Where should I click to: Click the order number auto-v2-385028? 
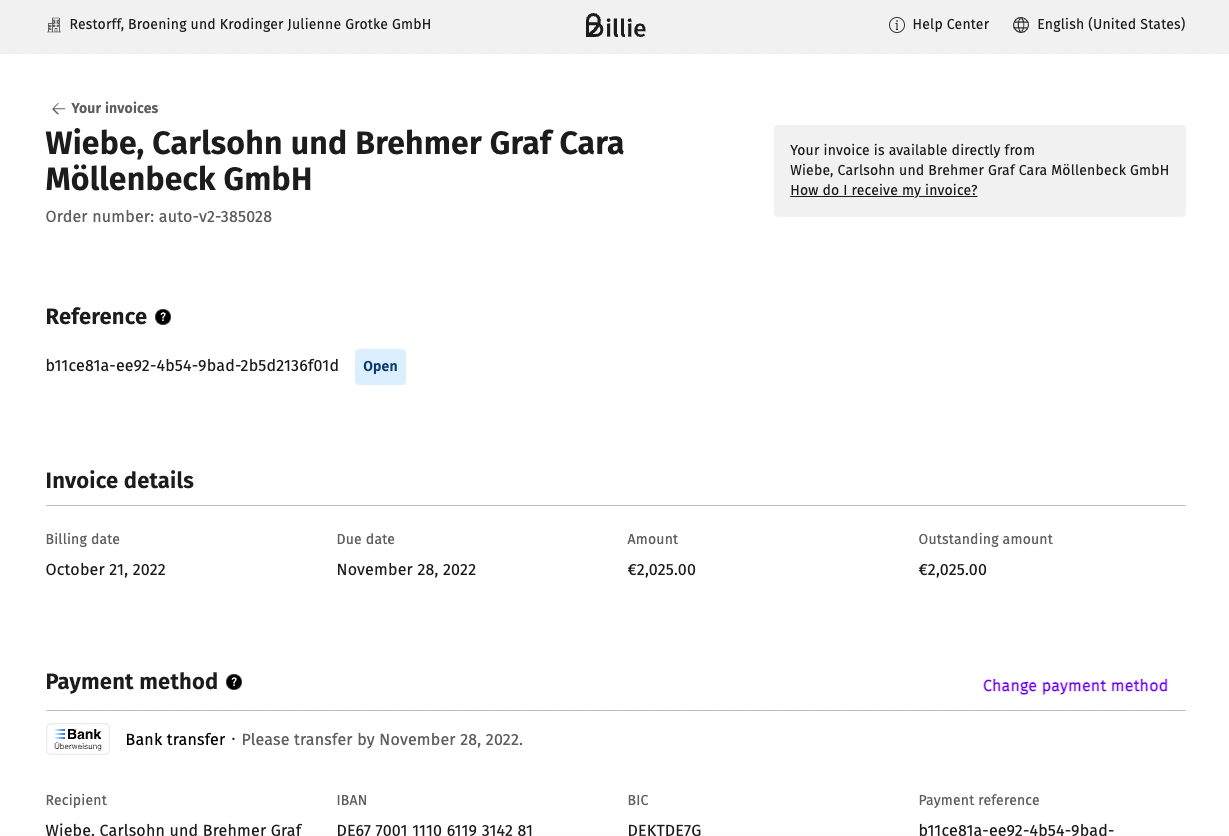click(x=215, y=217)
